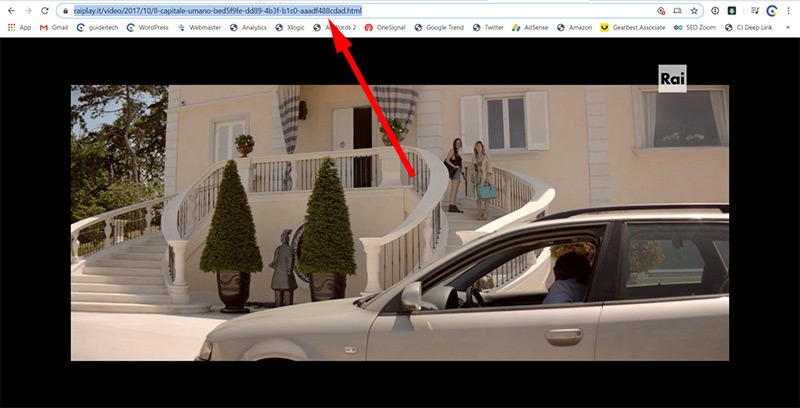
Task: Open the media control playlist icon
Action: (756, 10)
